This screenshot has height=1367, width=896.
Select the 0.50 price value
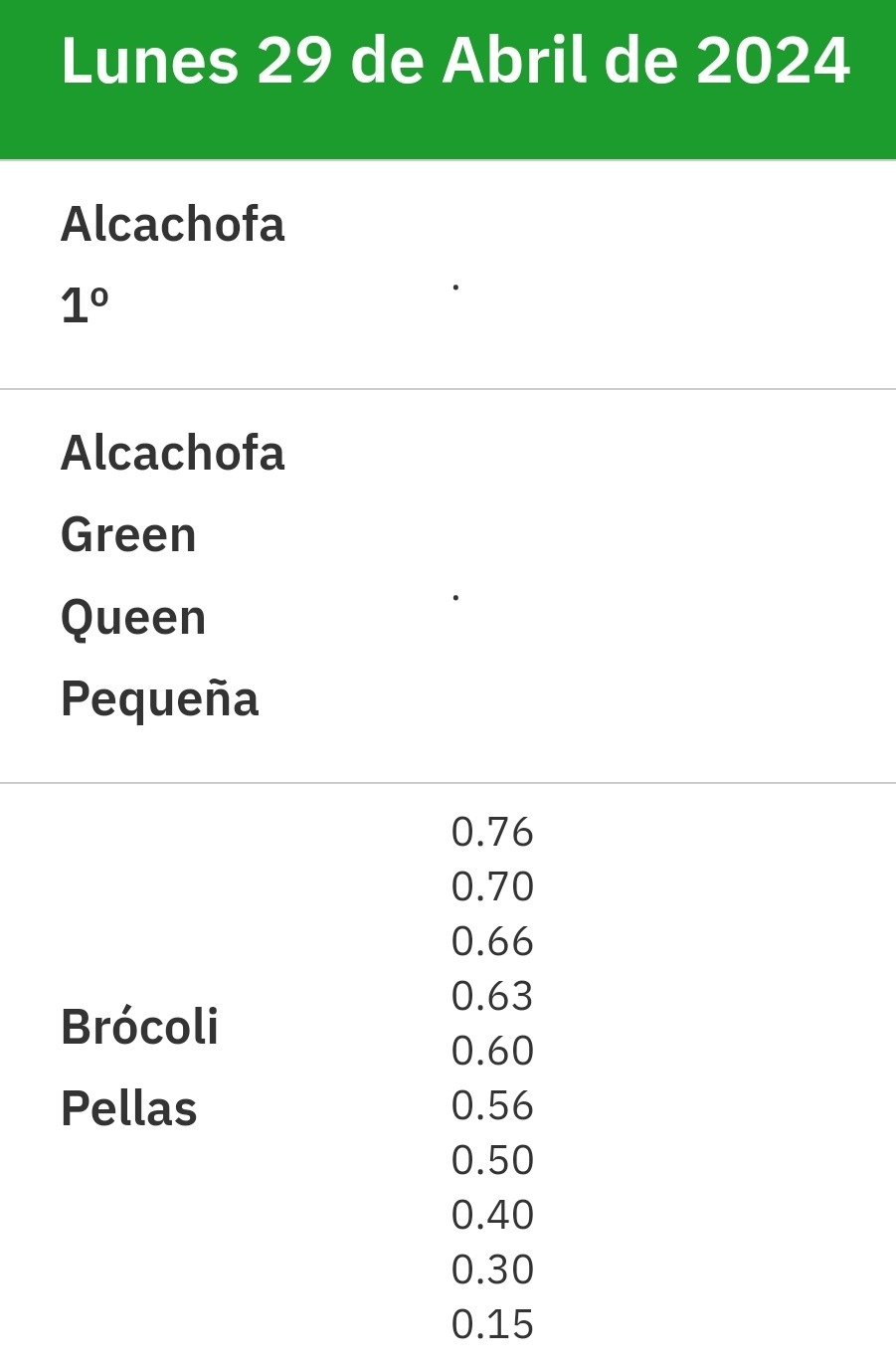(492, 1160)
